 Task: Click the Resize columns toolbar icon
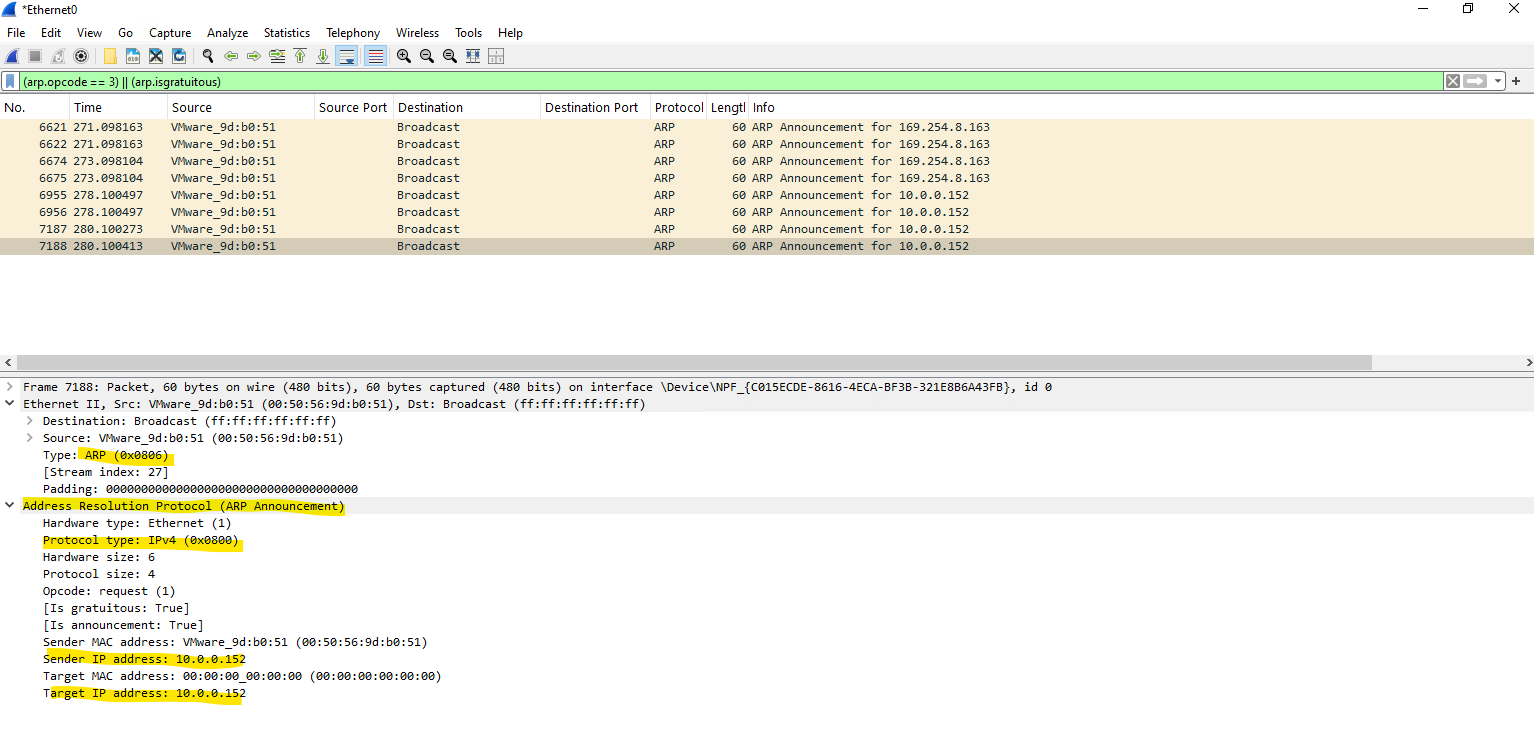[x=496, y=56]
